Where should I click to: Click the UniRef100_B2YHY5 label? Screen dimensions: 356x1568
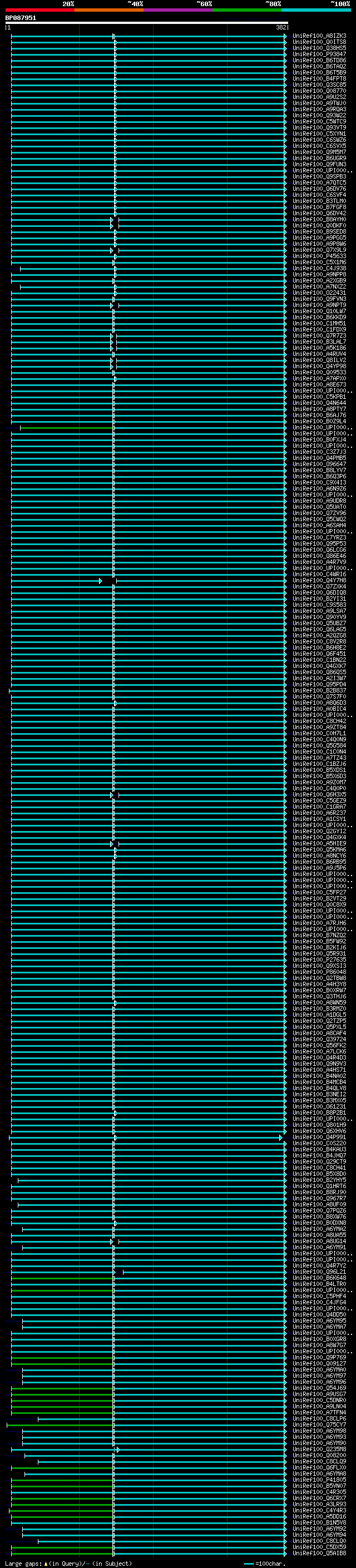tap(319, 1180)
